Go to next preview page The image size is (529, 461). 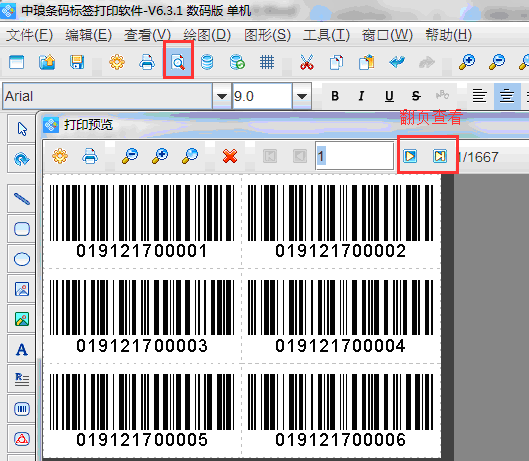(x=410, y=156)
